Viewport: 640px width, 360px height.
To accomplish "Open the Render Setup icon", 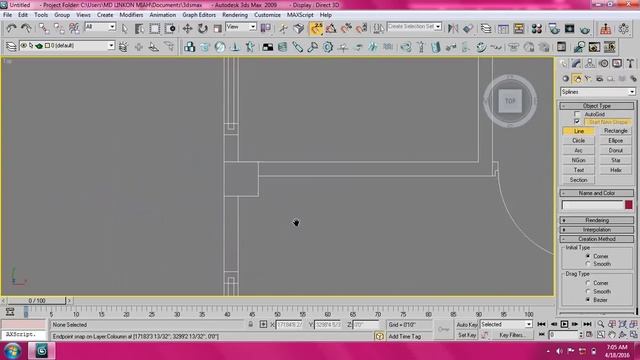I will click(x=554, y=28).
